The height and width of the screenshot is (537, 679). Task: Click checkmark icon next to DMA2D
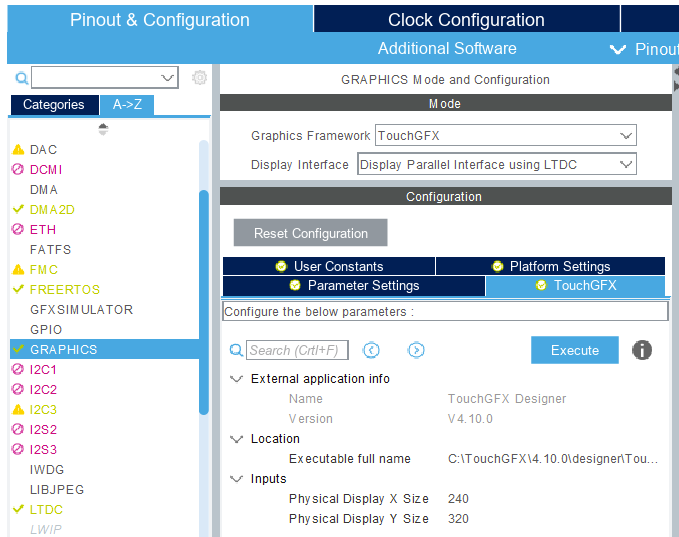tap(18, 209)
